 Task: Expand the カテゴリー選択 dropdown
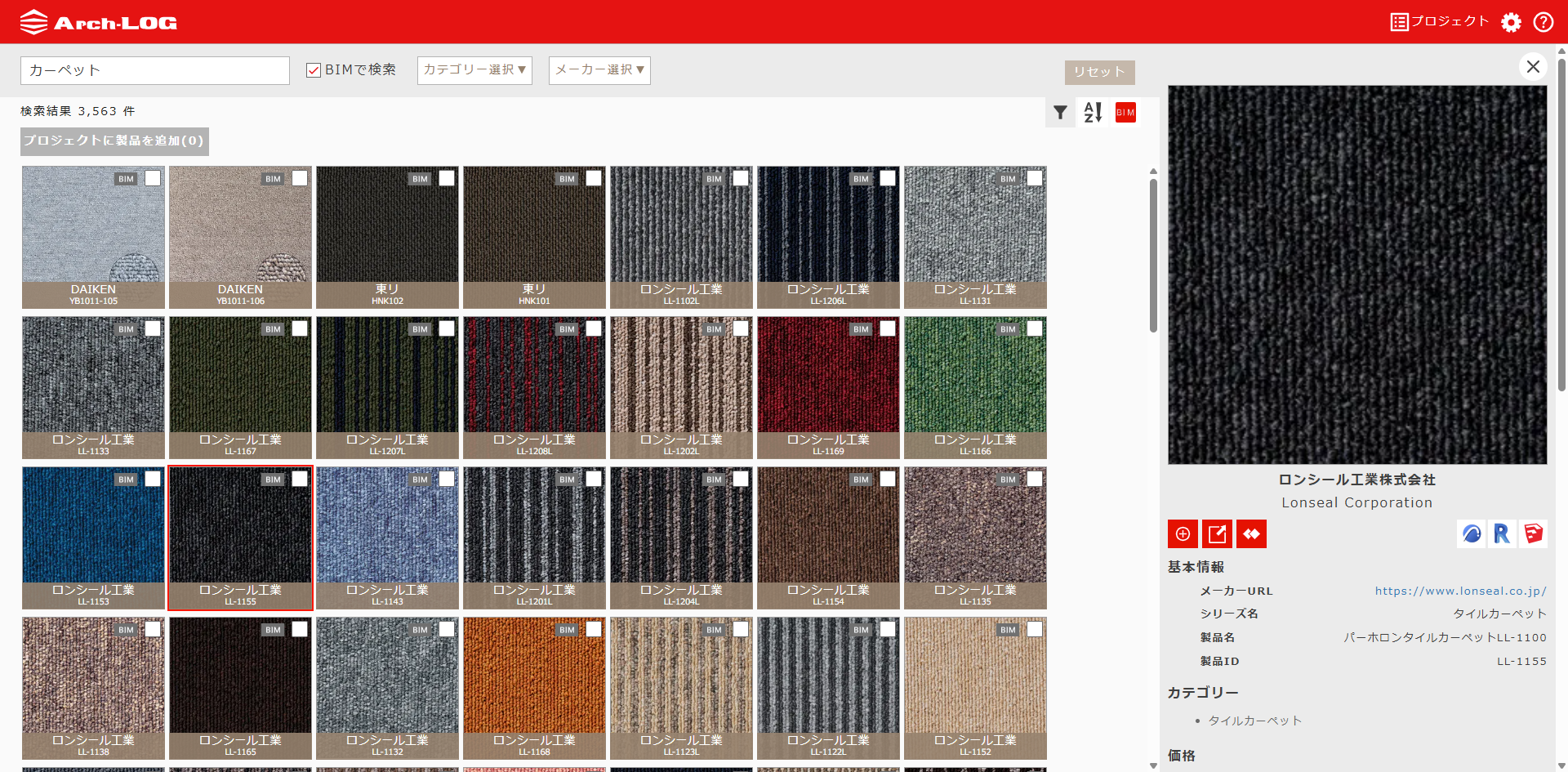tap(474, 70)
